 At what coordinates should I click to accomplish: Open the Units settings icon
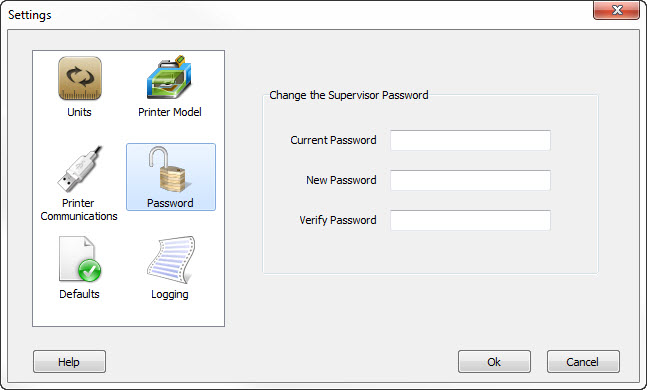tap(80, 78)
